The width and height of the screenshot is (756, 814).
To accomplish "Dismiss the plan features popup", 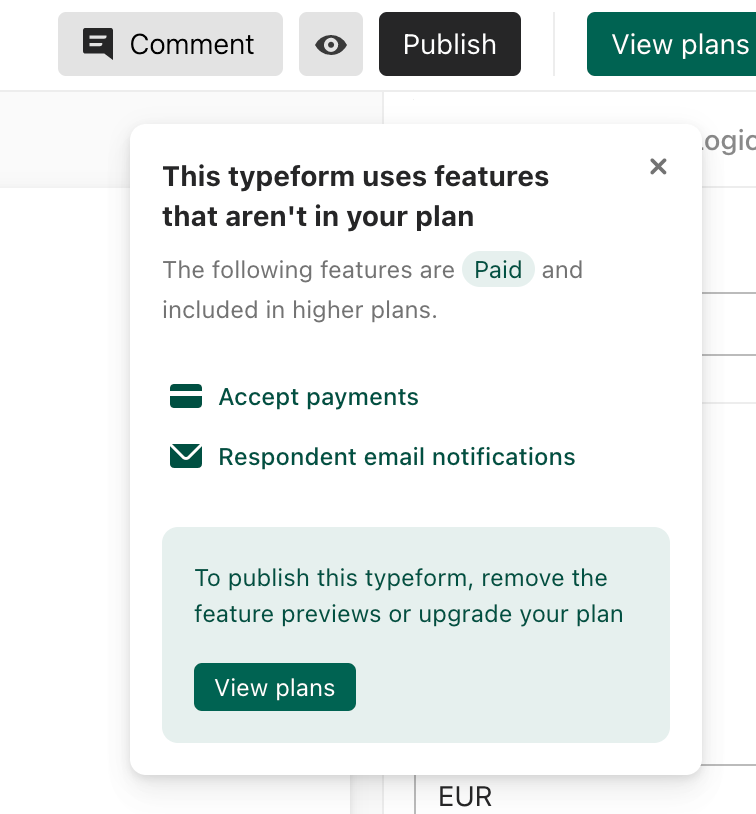I will (658, 166).
